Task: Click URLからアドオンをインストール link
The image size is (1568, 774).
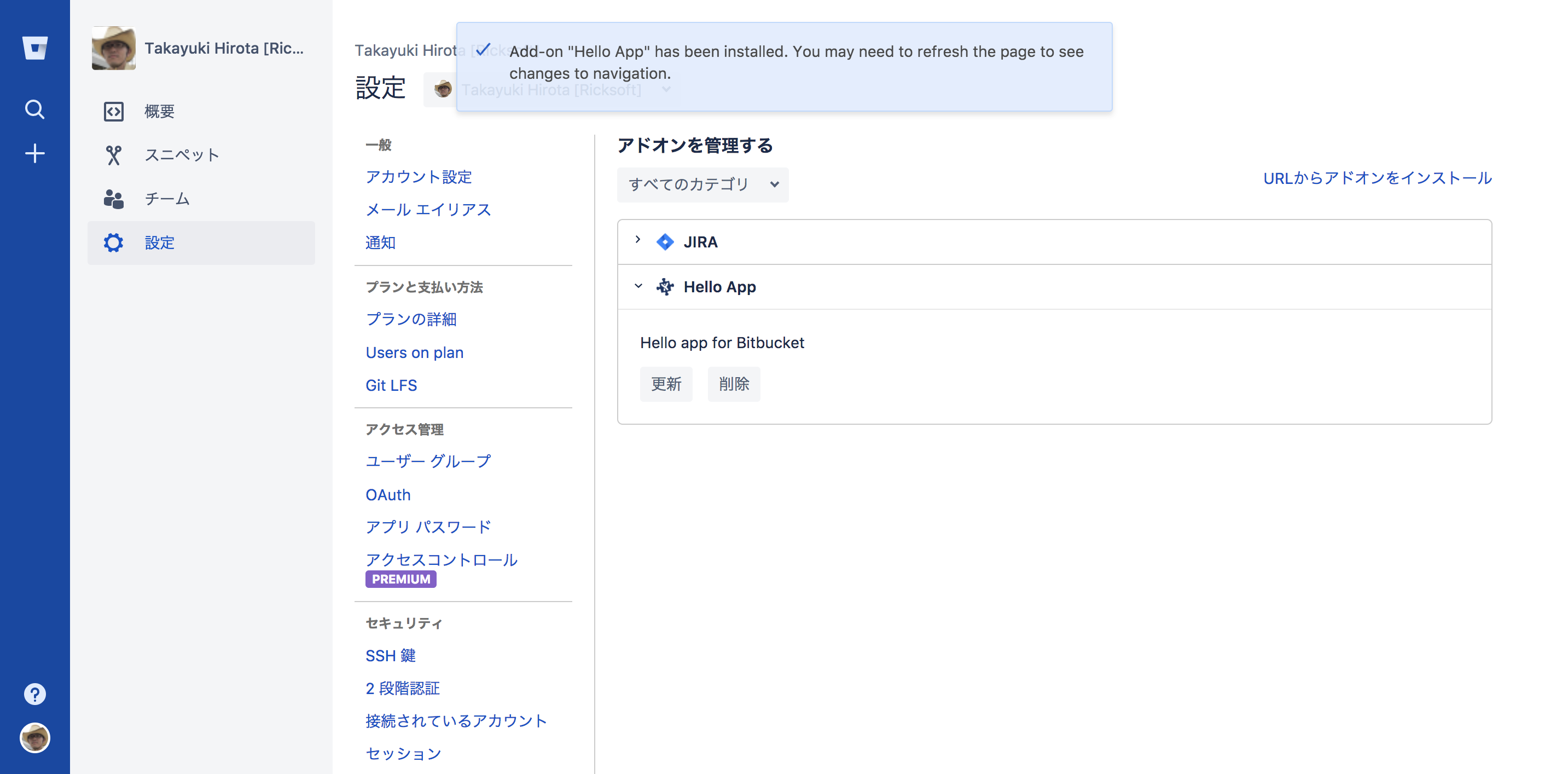Action: pyautogui.click(x=1378, y=178)
